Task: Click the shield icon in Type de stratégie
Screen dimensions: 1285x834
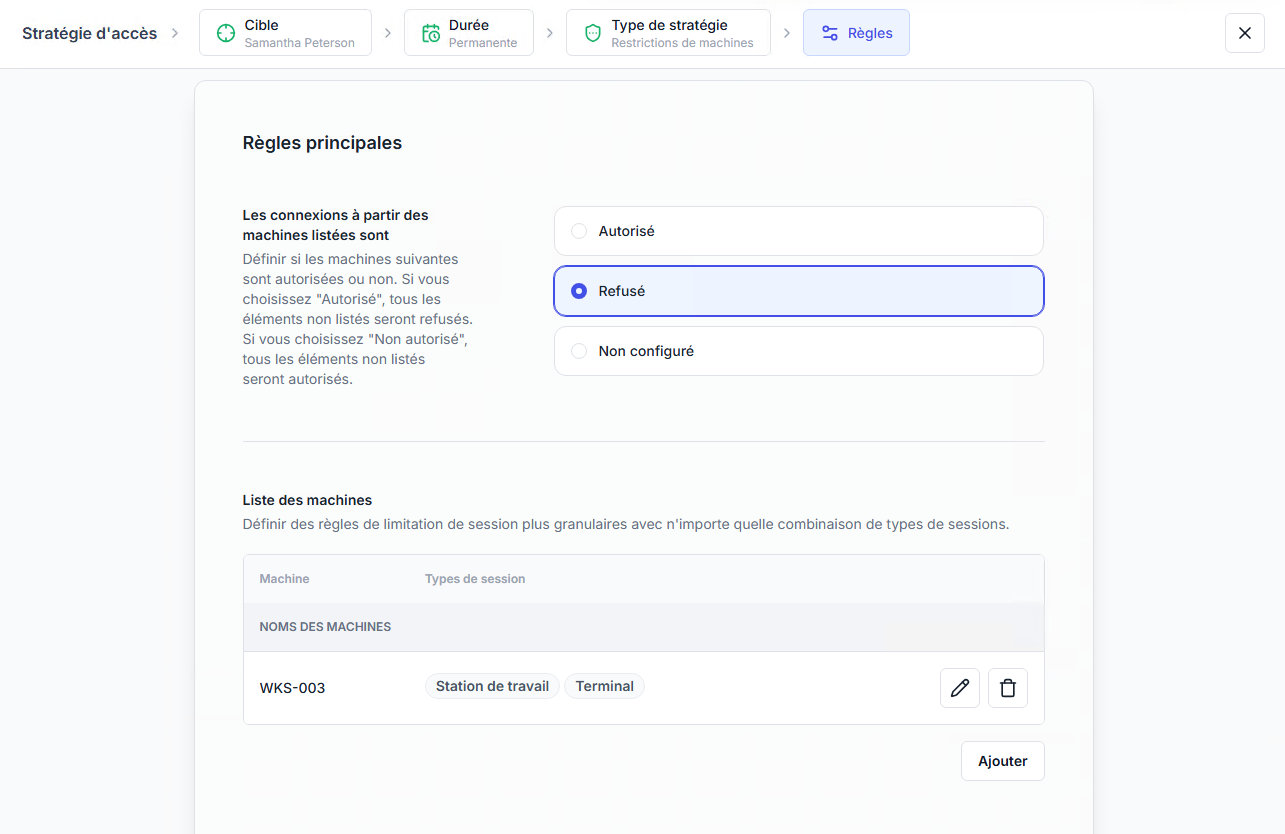Action: pos(593,33)
